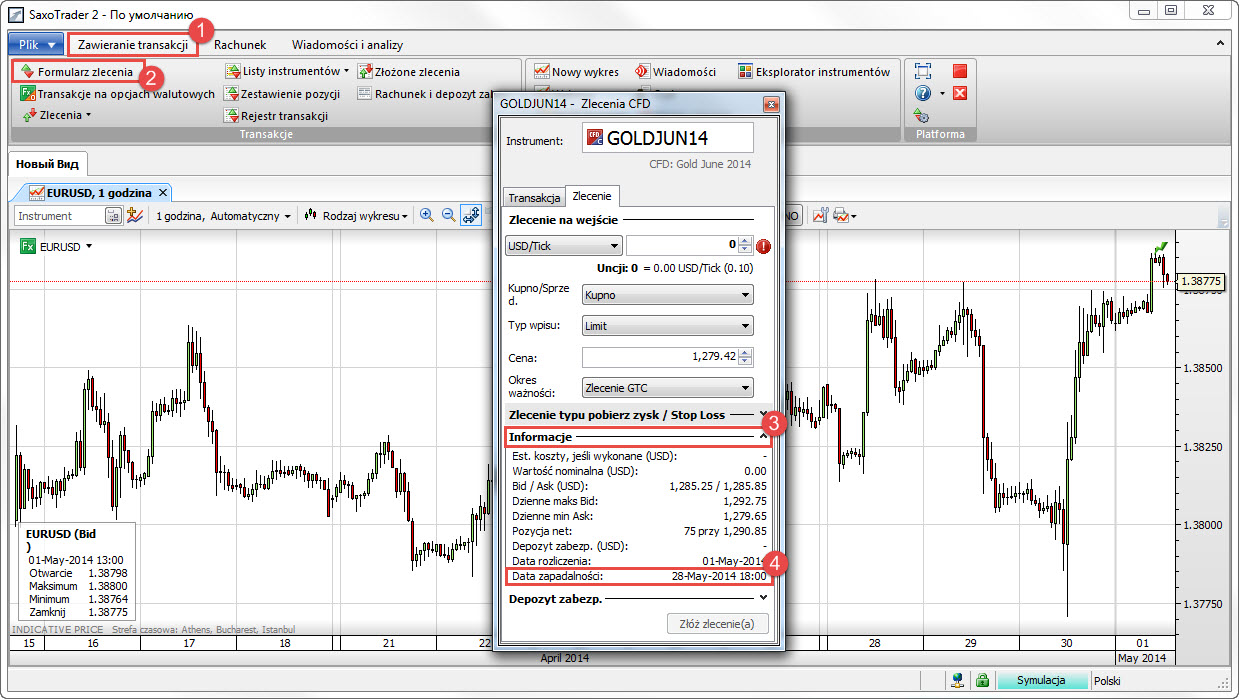Open platform settings gear icon
The image size is (1239, 699).
[x=922, y=116]
